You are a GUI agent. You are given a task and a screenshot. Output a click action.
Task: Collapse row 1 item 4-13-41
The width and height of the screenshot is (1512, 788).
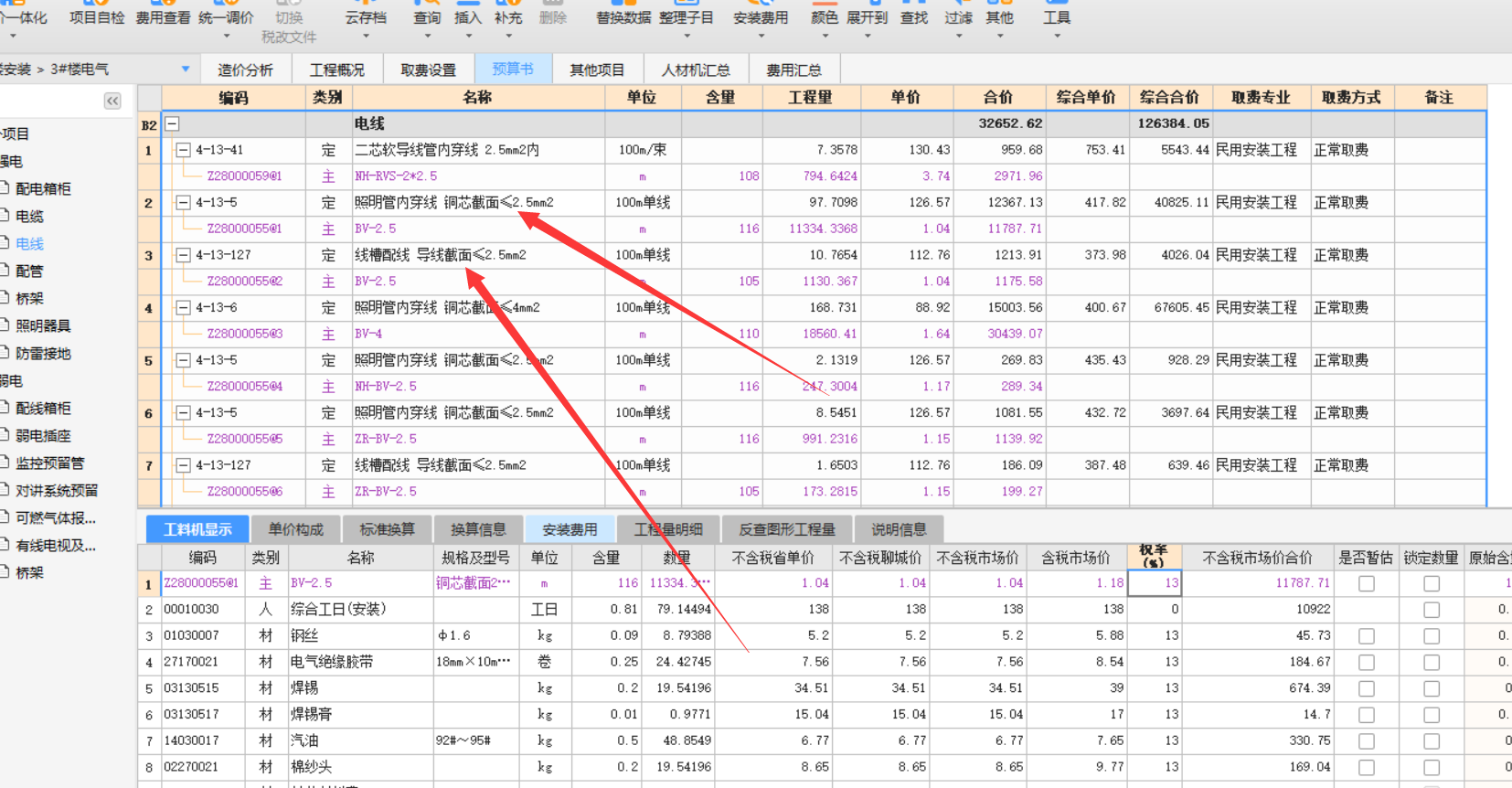pyautogui.click(x=183, y=150)
